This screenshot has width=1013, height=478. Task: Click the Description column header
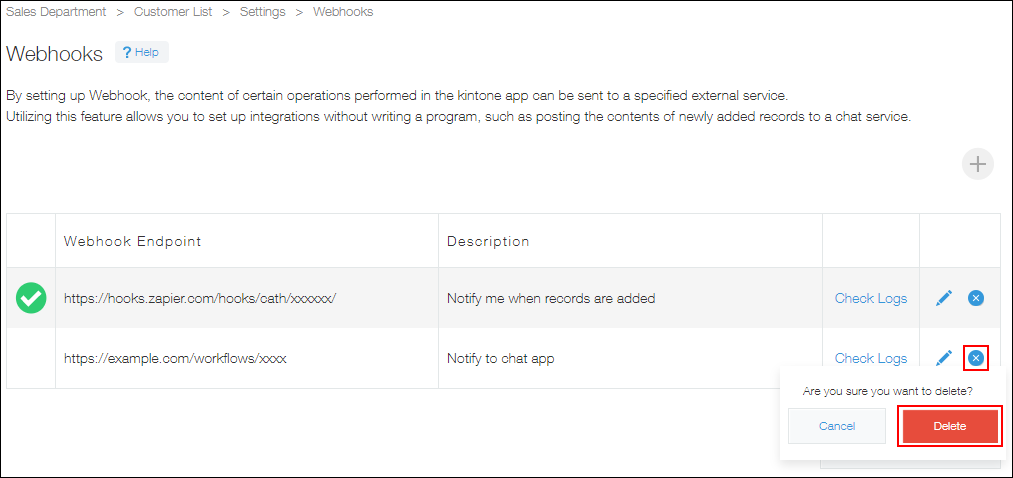pos(488,241)
